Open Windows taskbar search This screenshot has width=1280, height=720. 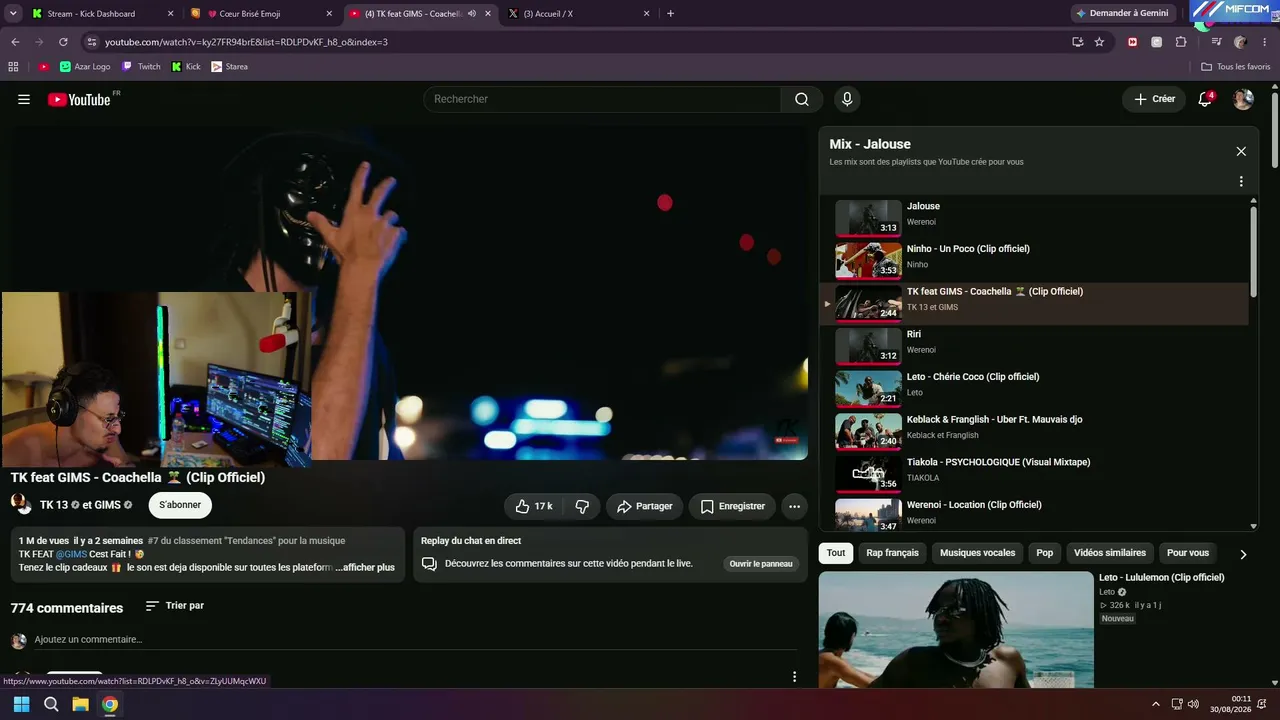pyautogui.click(x=51, y=704)
